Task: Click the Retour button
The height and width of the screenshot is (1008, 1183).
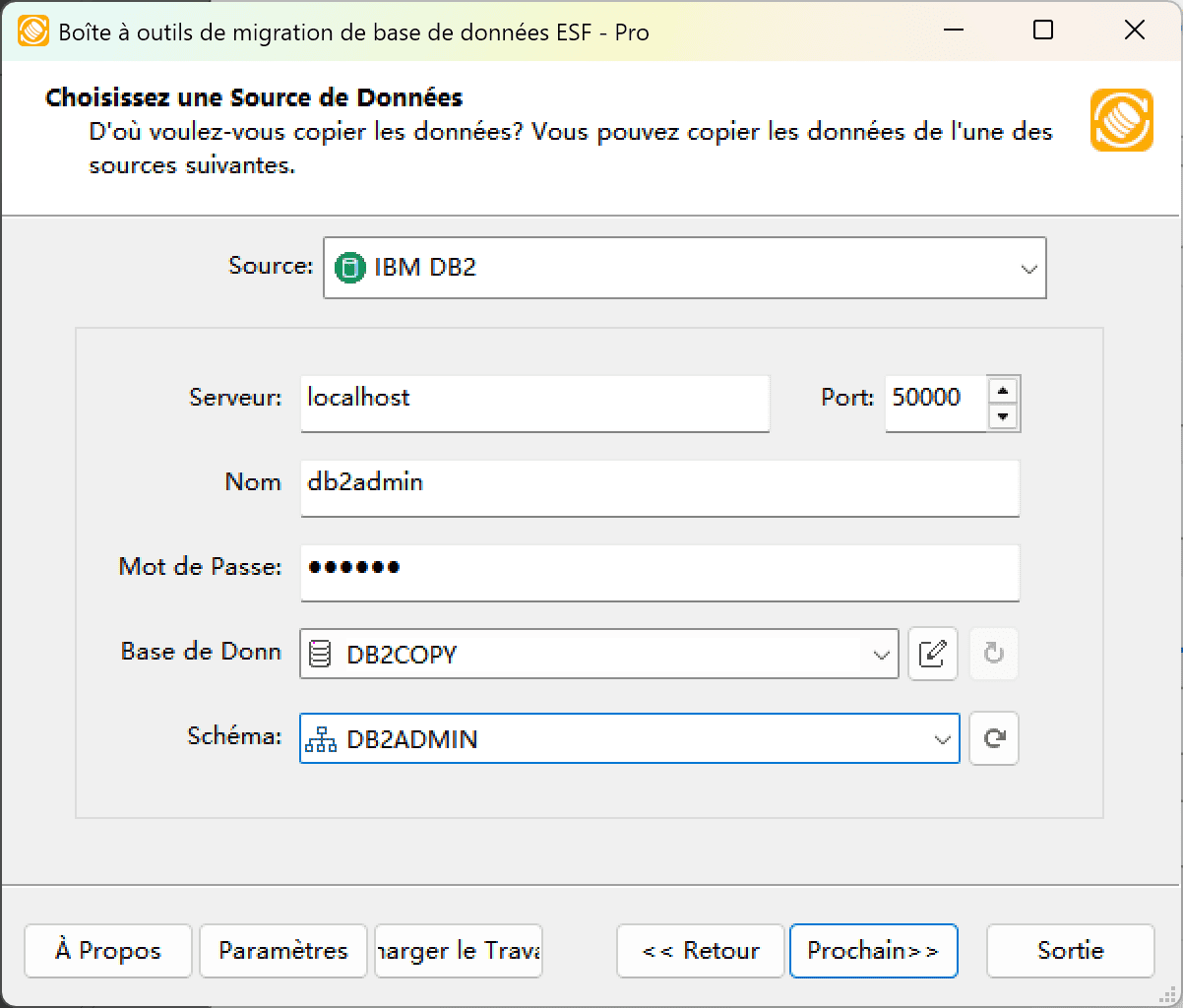Action: pyautogui.click(x=700, y=951)
